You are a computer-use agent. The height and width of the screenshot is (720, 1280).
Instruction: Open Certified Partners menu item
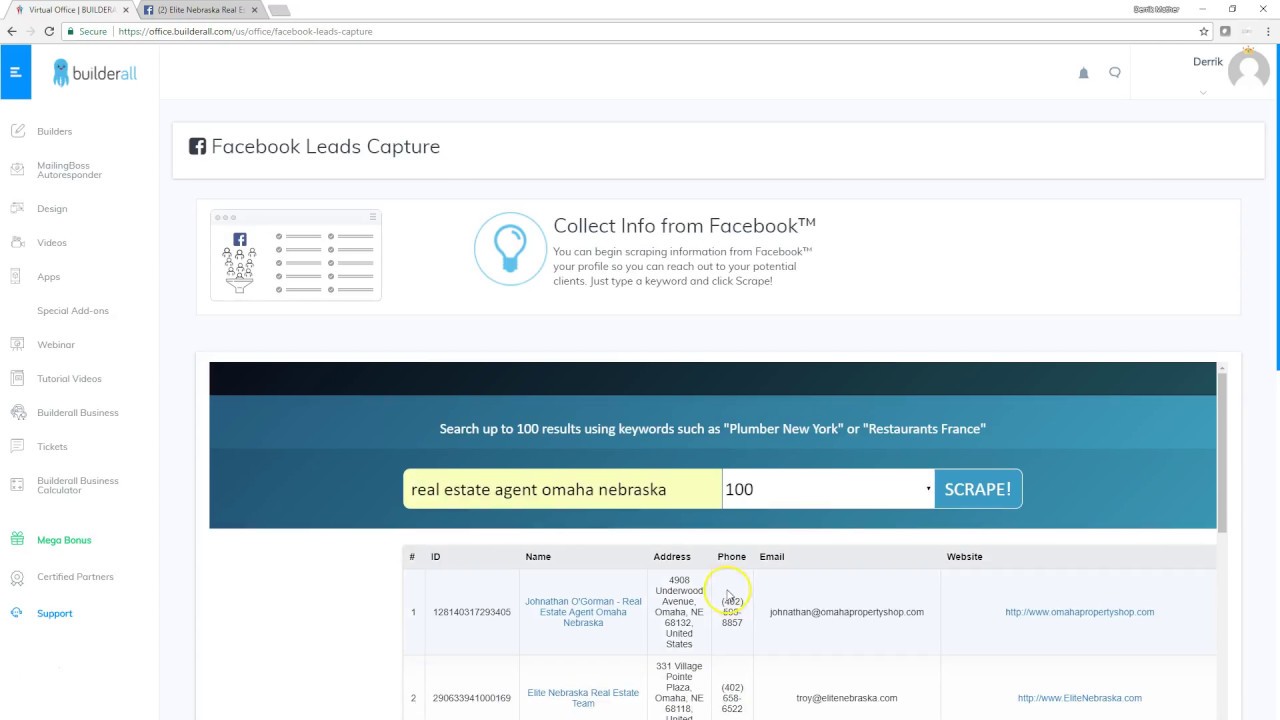(75, 577)
